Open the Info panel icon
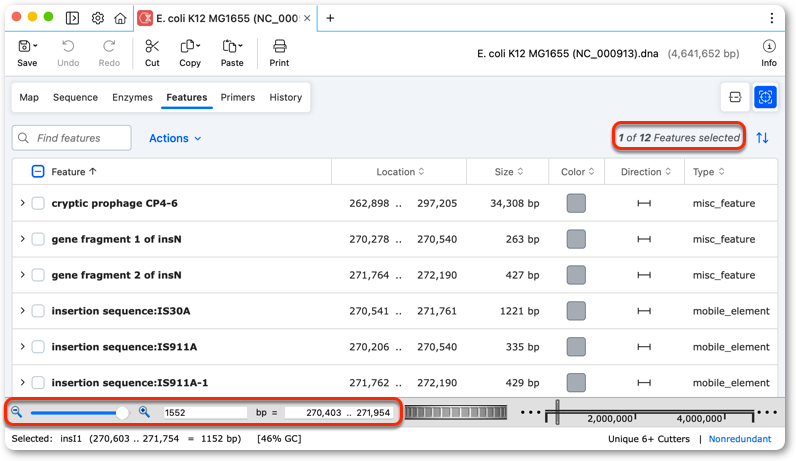The image size is (796, 461). tap(769, 46)
